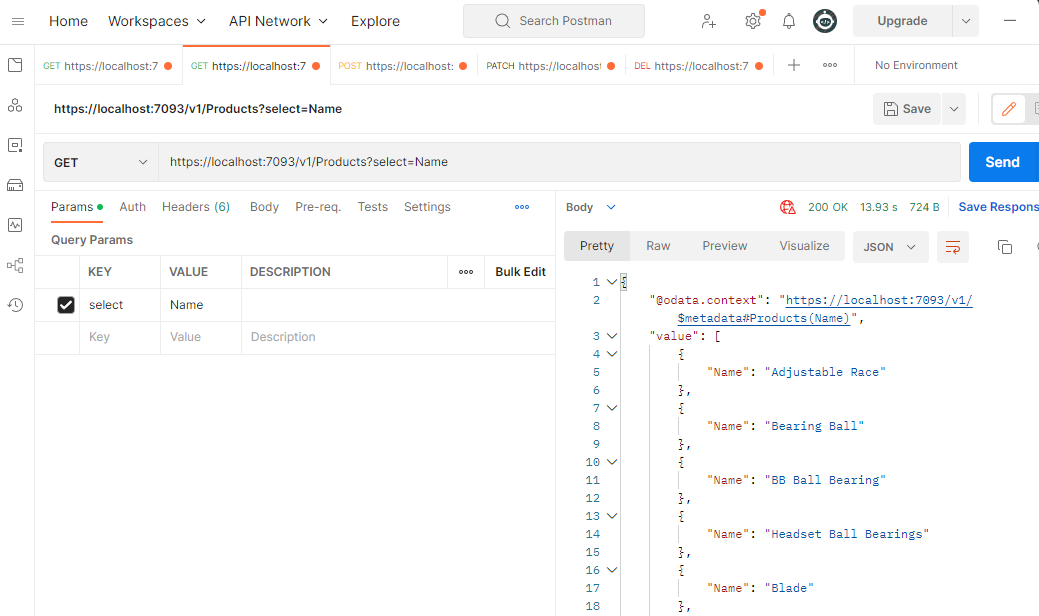Open the response Body dropdown
This screenshot has height=616, width=1039.
591,207
